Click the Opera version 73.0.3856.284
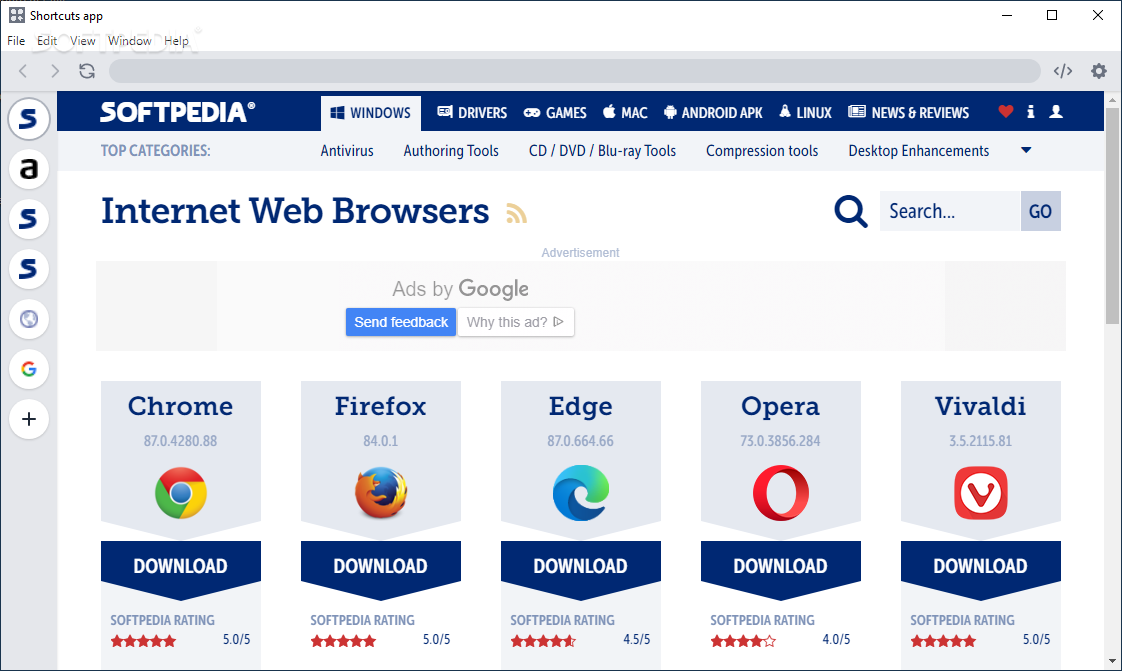 click(x=781, y=441)
